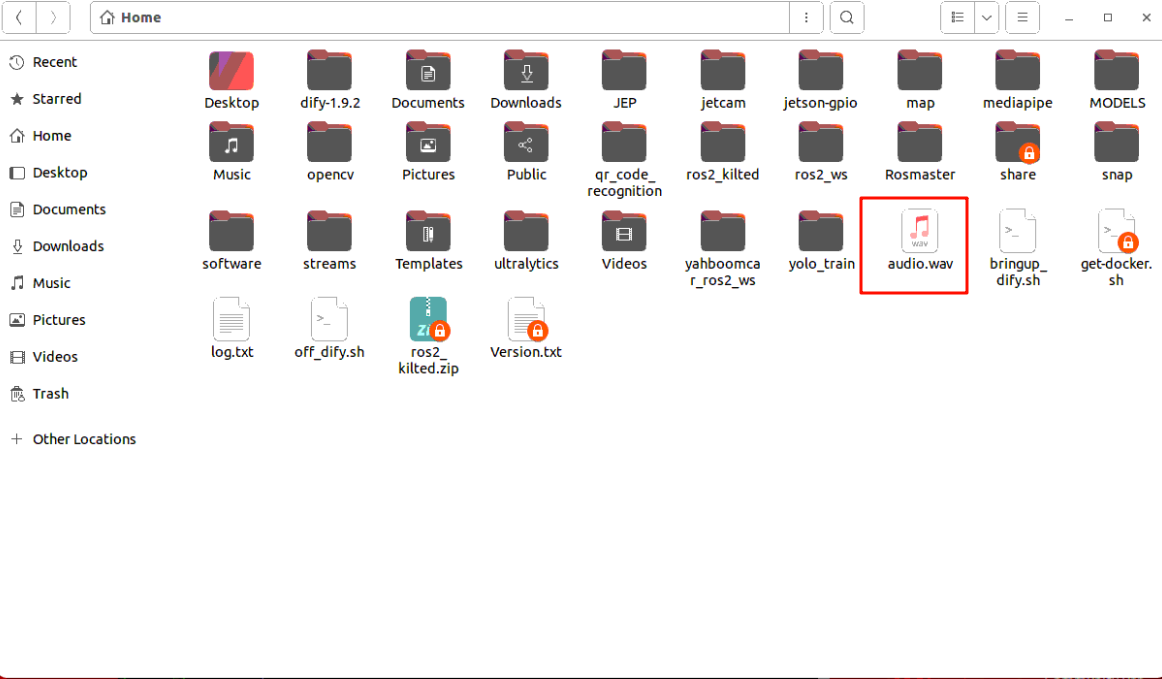Expand view options dropdown arrow

pyautogui.click(x=986, y=18)
